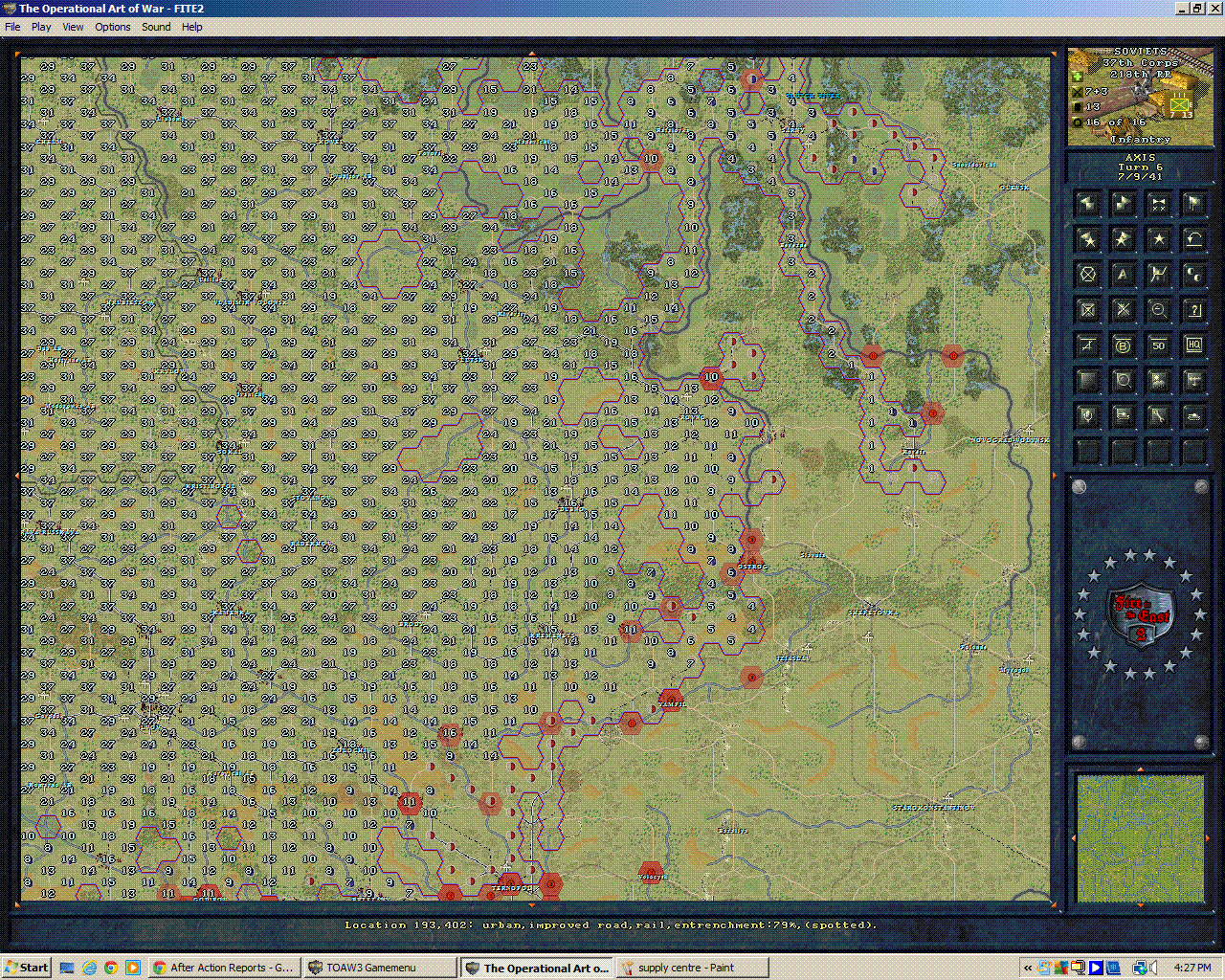Open the Options menu
The image size is (1225, 980).
112,27
